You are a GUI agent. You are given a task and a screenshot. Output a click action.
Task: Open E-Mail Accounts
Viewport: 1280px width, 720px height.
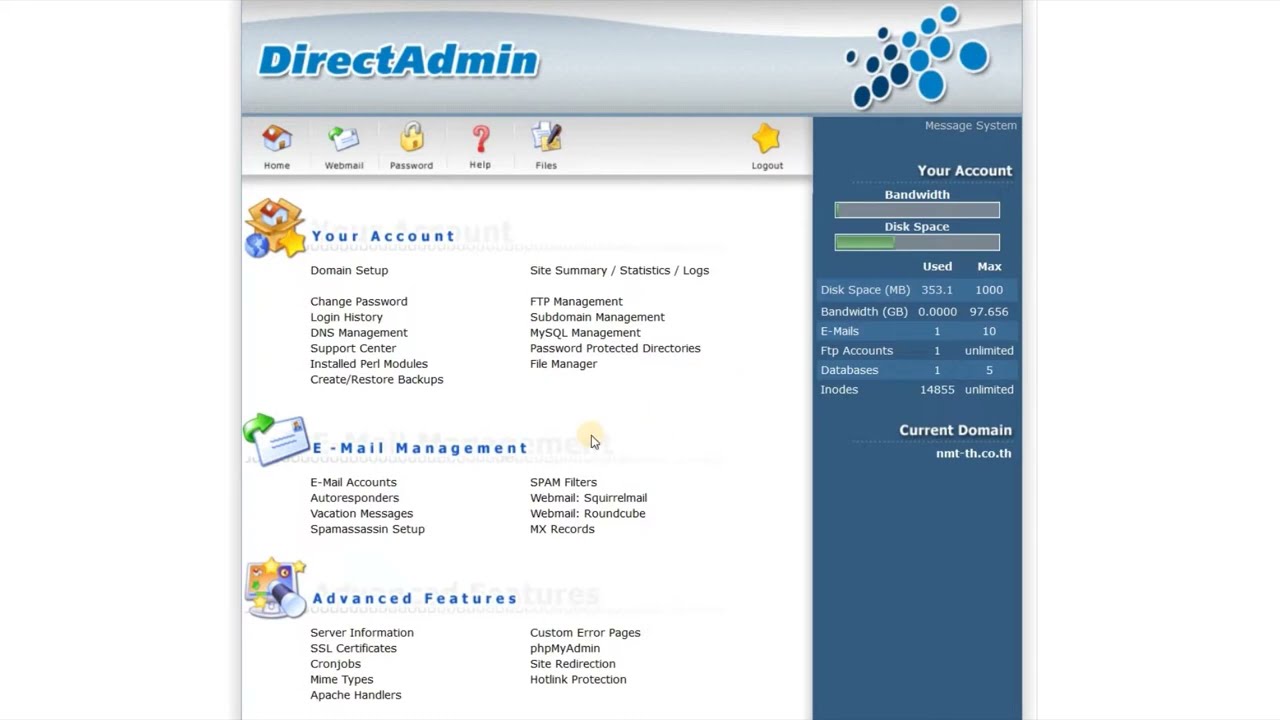(x=353, y=482)
